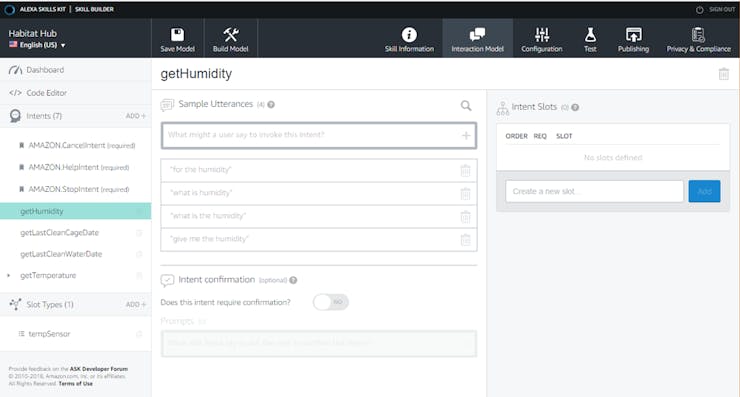Open Code Editor in the sidebar
The width and height of the screenshot is (740, 397).
[x=46, y=93]
